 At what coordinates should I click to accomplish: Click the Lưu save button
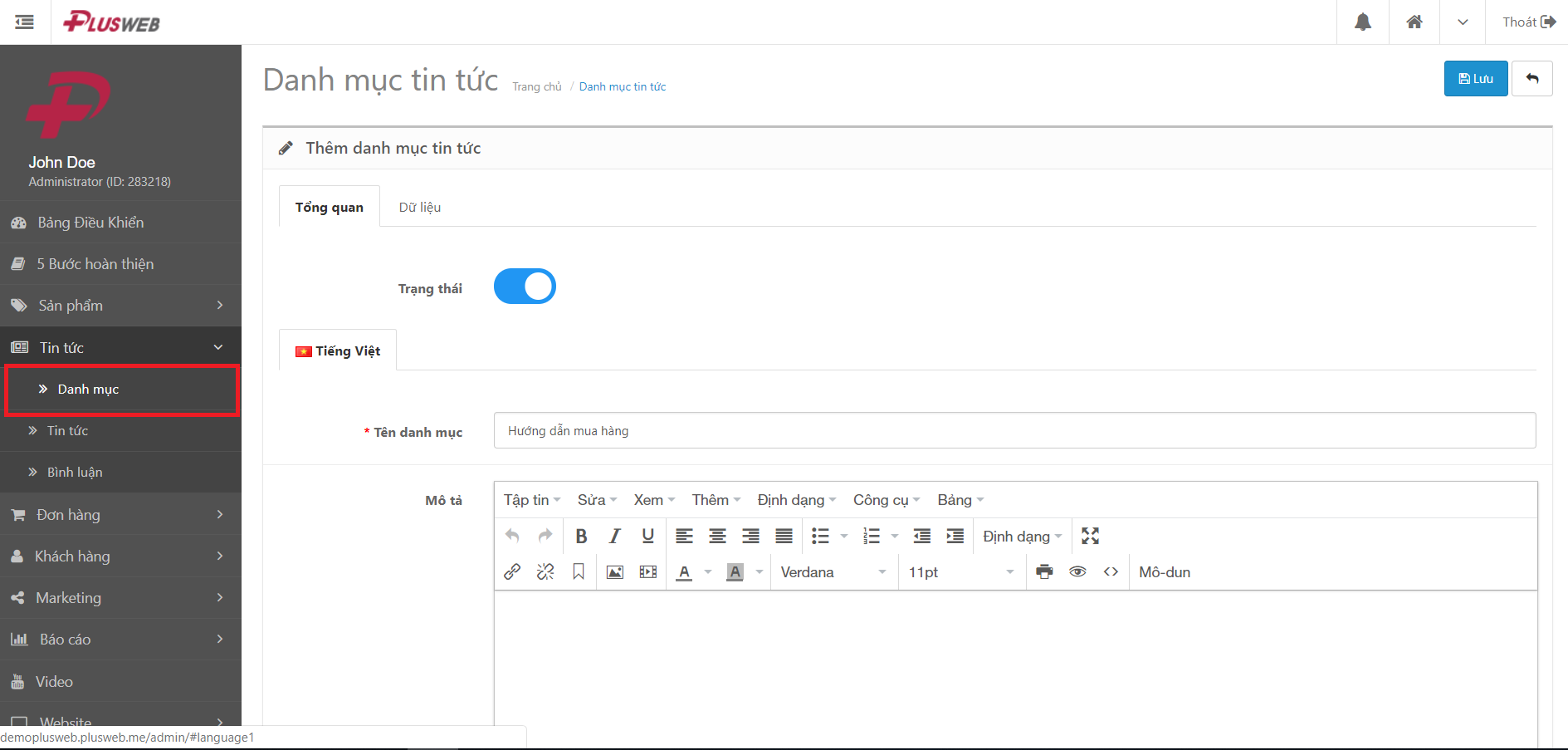[x=1475, y=79]
